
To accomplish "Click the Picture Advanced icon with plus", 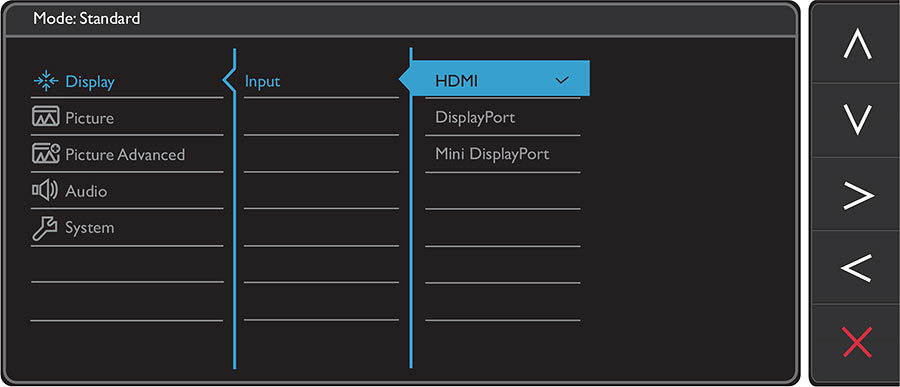I will pyautogui.click(x=46, y=154).
